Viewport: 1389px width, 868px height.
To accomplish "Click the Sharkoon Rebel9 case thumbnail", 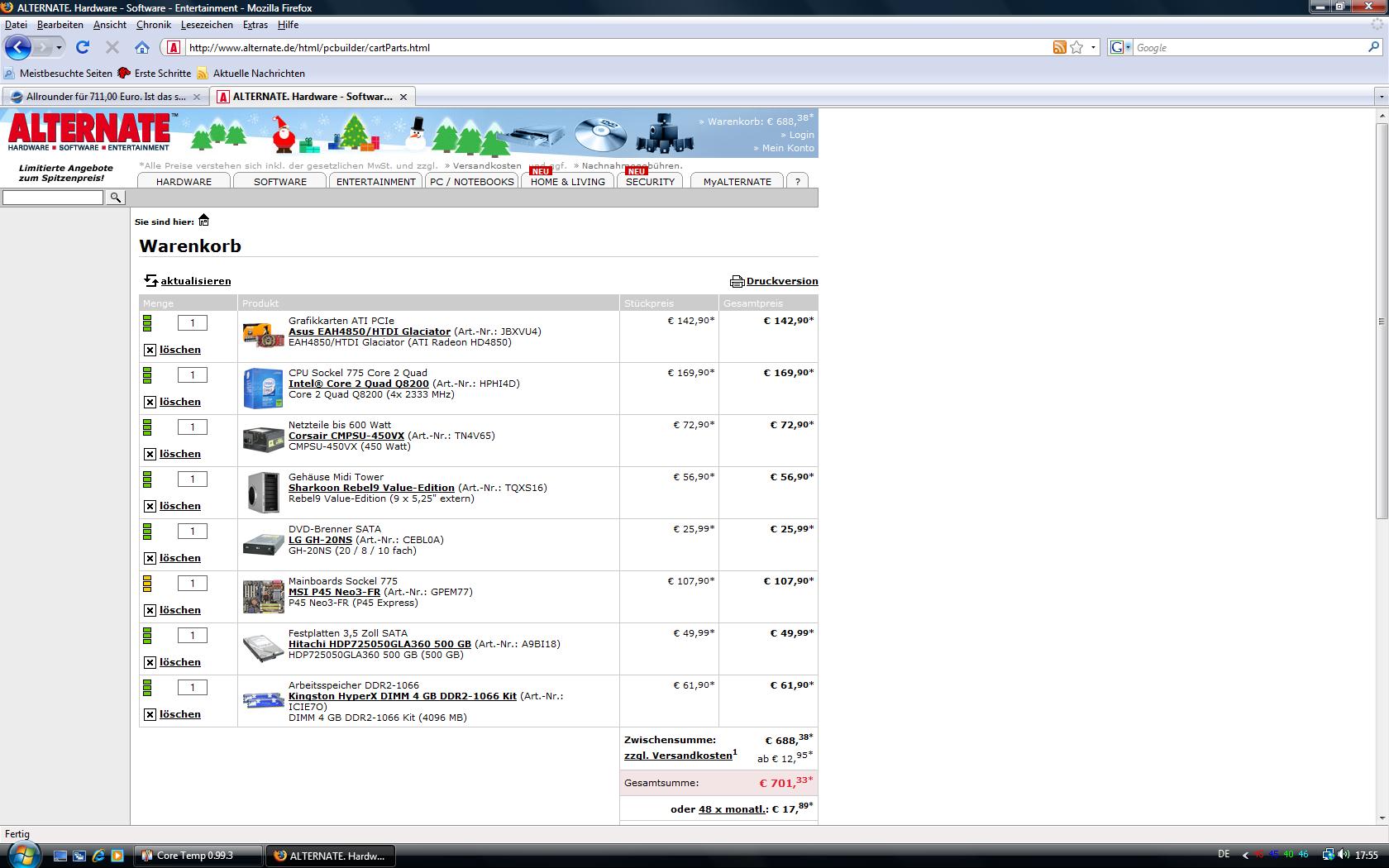I will point(264,492).
